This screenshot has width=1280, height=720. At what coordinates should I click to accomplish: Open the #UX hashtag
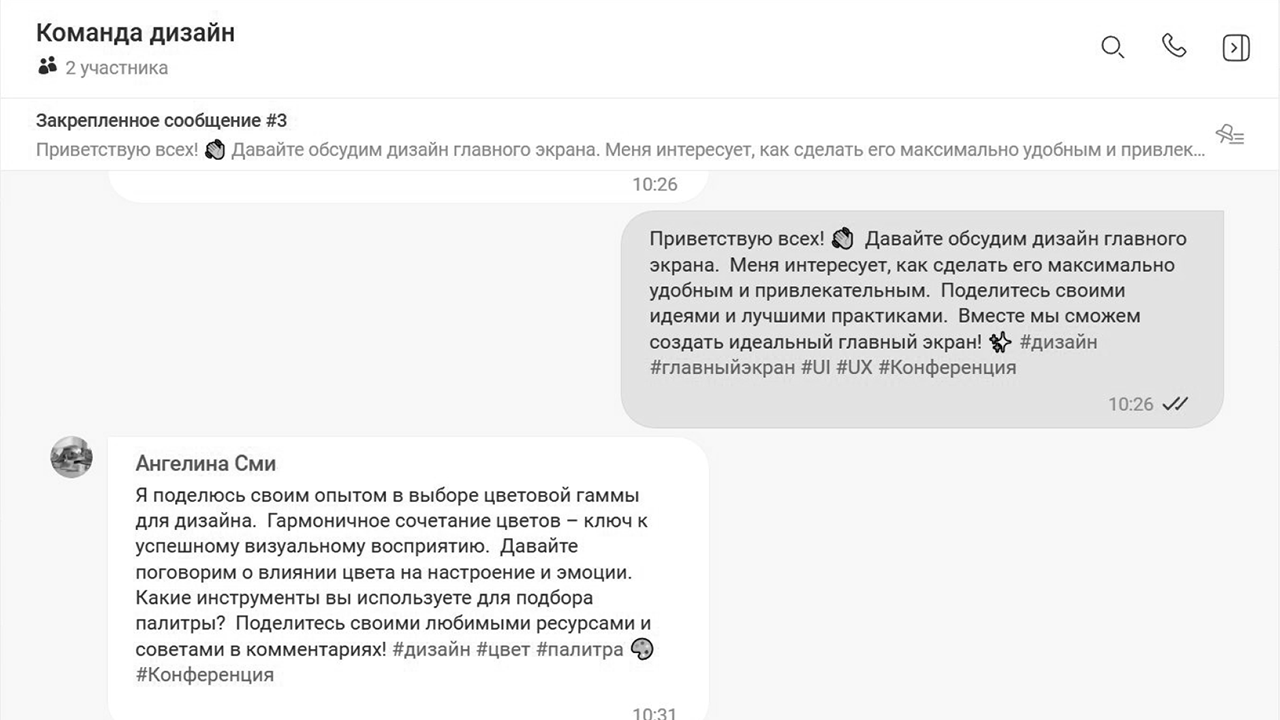pos(855,367)
